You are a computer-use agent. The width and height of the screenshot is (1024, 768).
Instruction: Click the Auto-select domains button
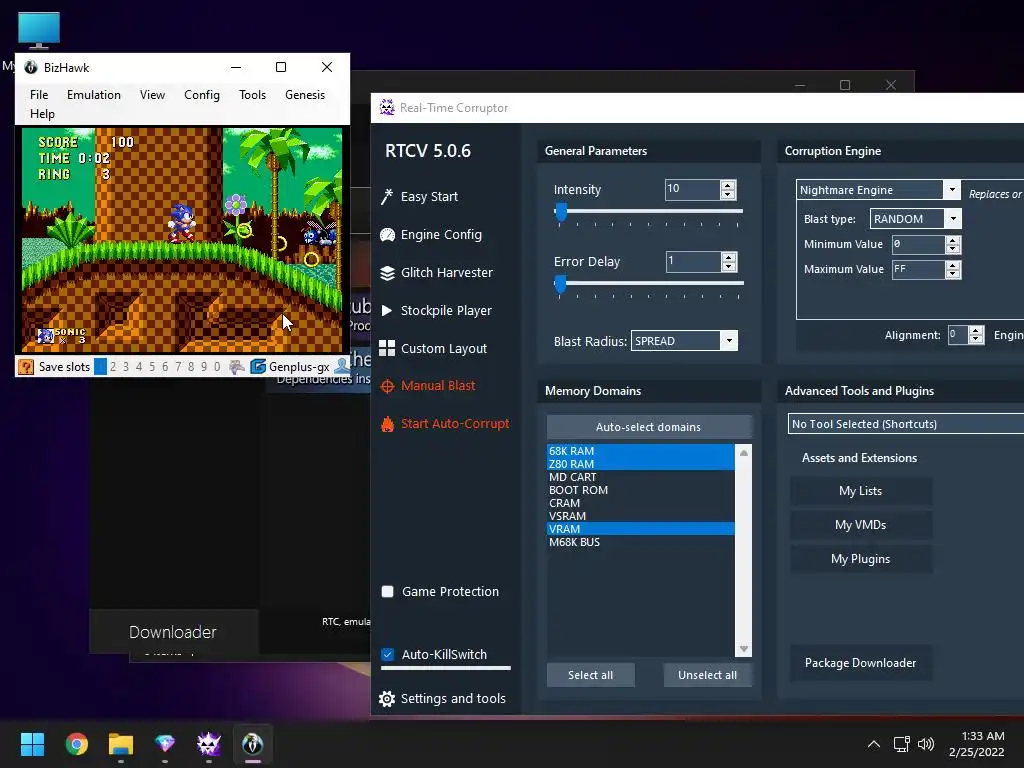point(648,427)
